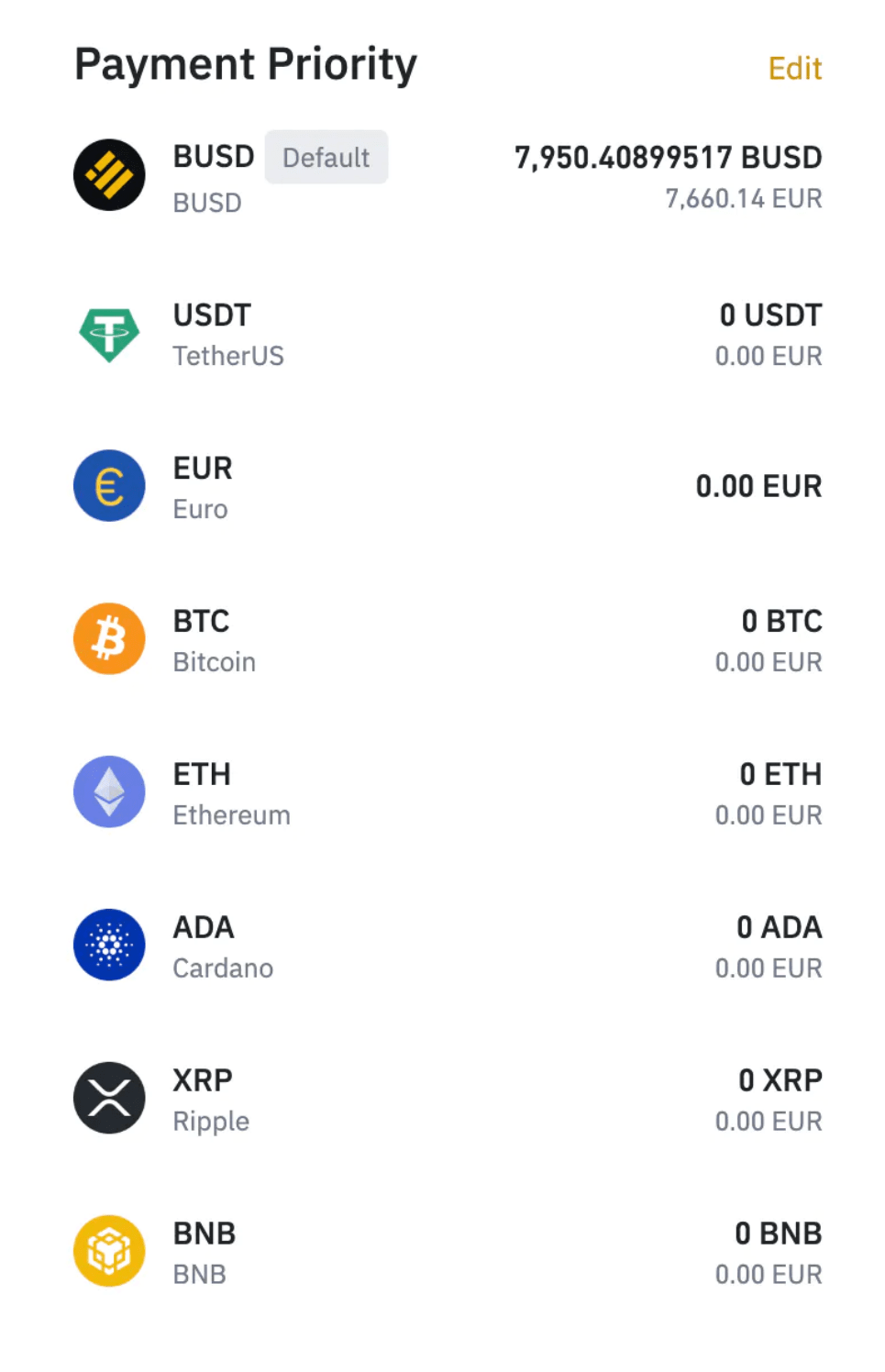The image size is (885, 1372).
Task: Select the XRP Ripple label
Action: click(211, 1100)
